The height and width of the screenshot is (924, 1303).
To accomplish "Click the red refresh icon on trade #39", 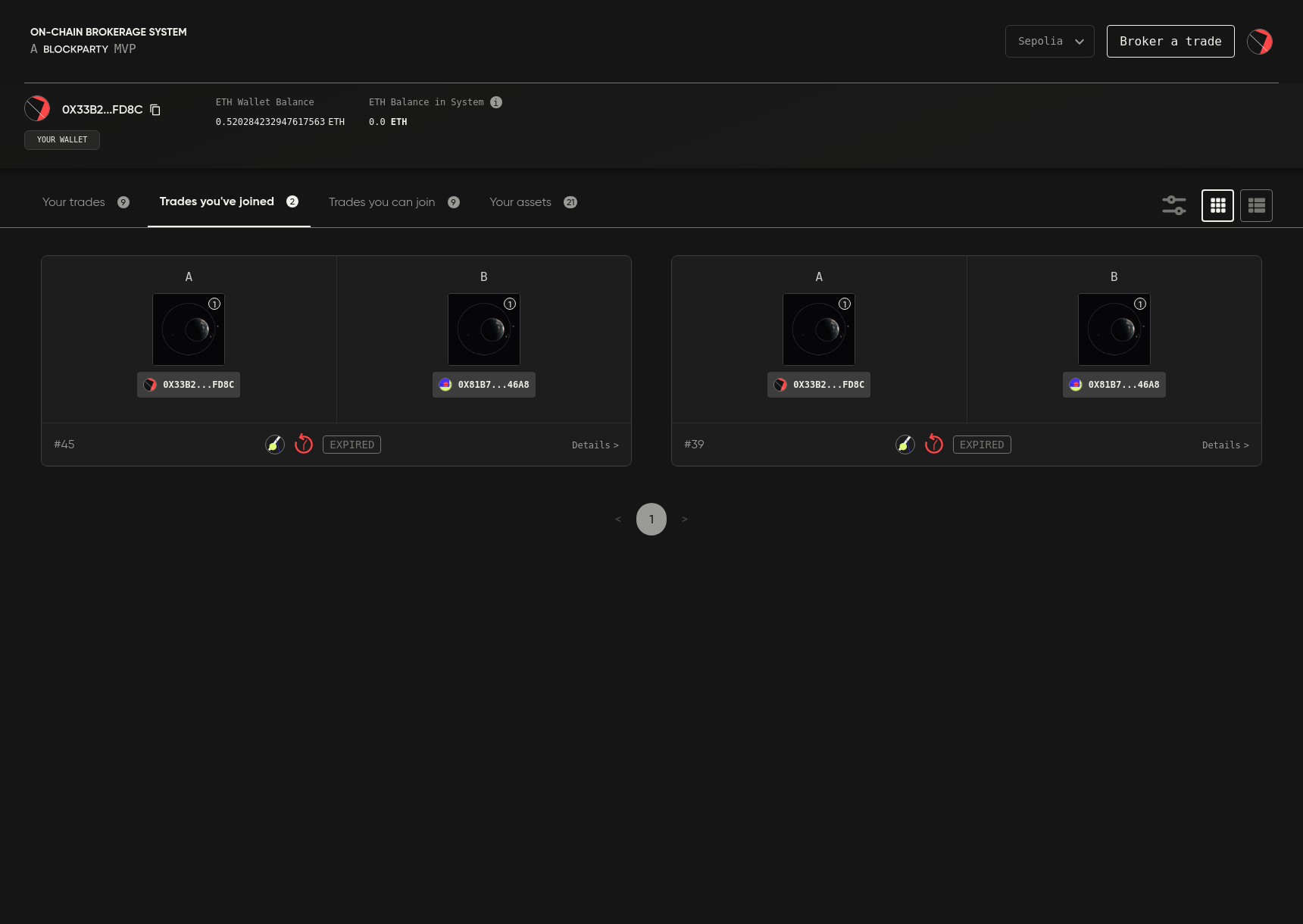I will click(x=934, y=444).
